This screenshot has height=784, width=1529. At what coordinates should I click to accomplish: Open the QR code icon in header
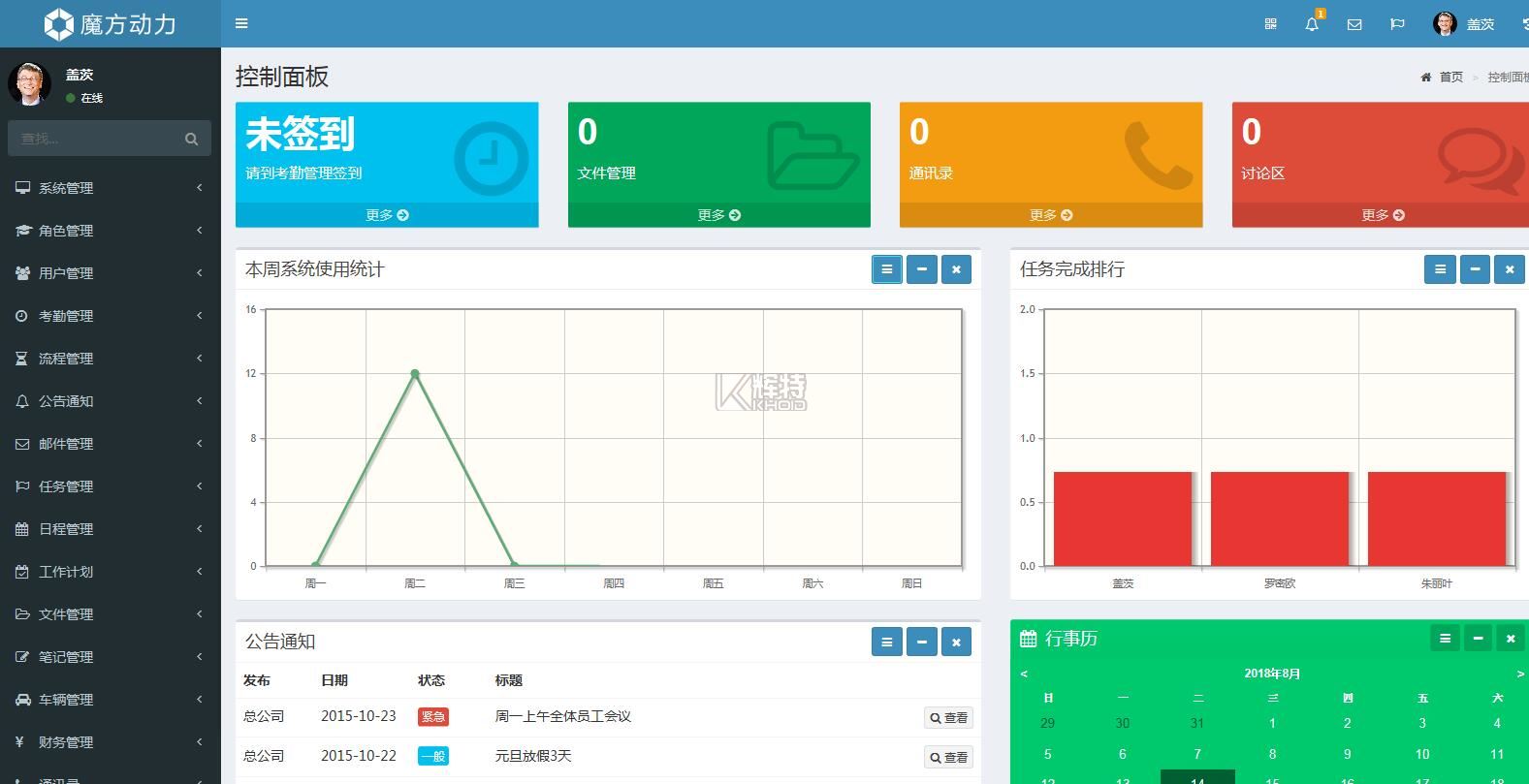1270,24
